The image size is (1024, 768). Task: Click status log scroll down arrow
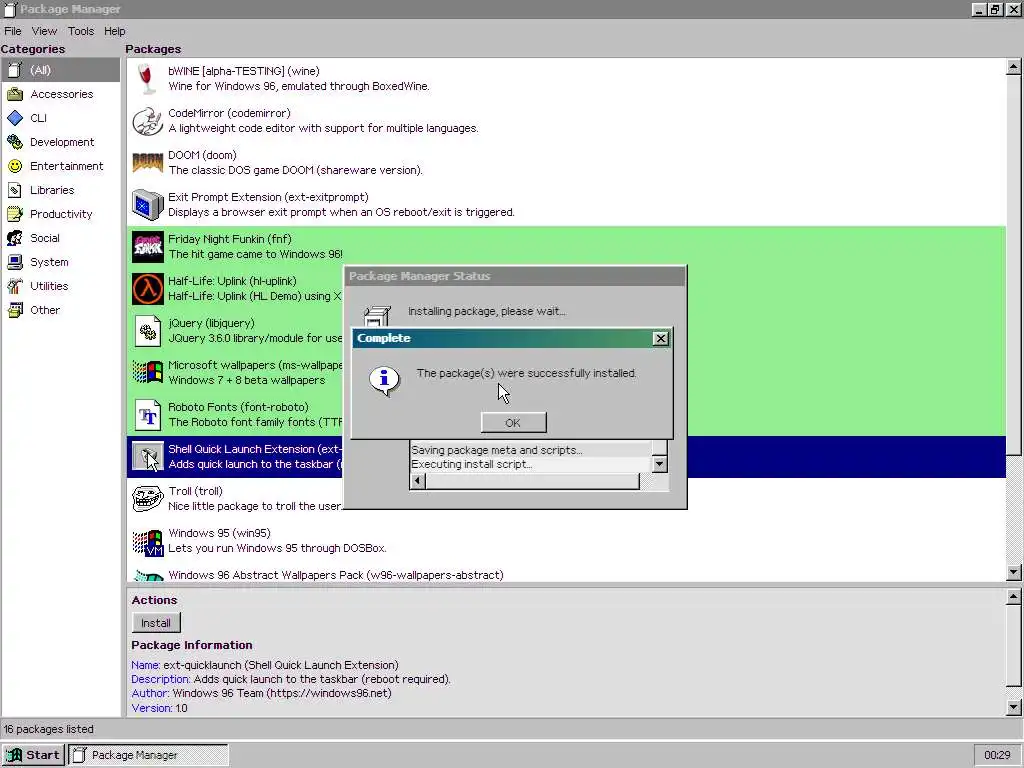coord(660,464)
